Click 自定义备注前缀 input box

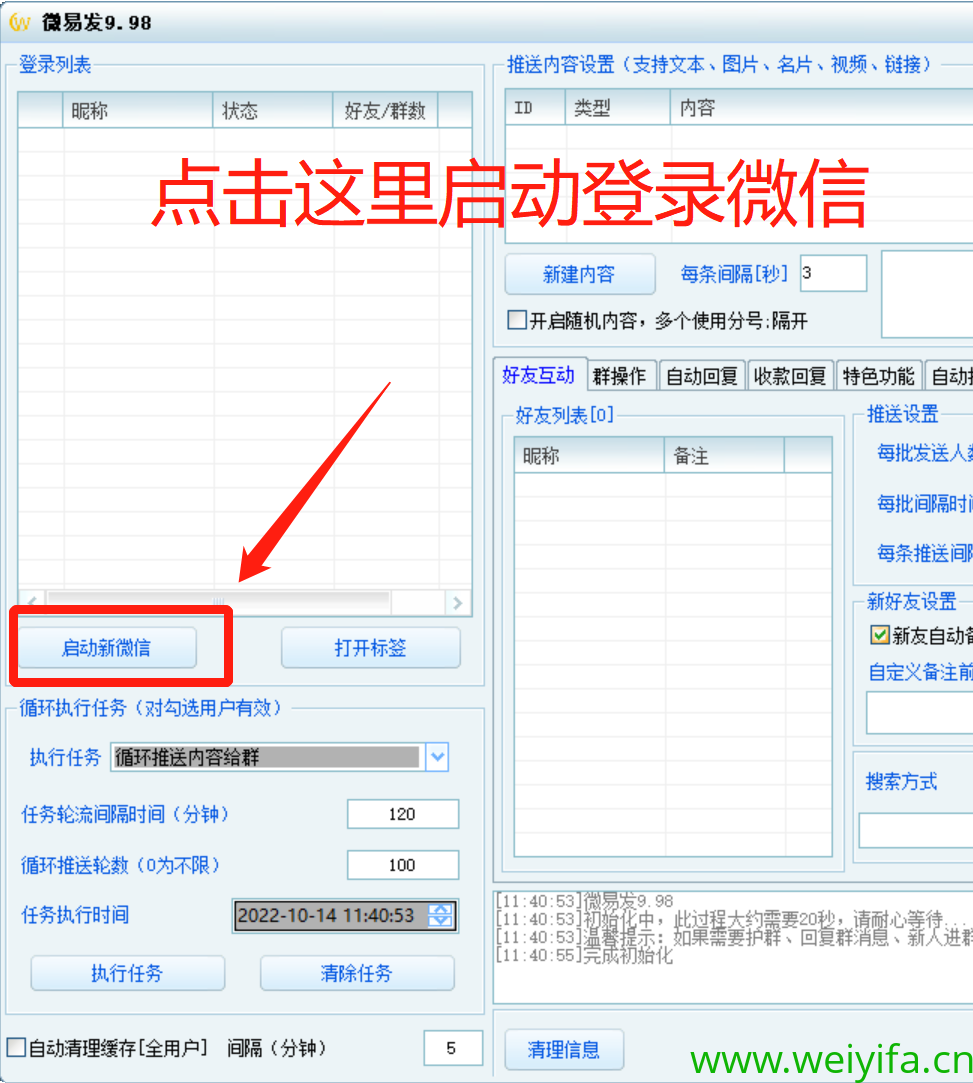click(920, 713)
